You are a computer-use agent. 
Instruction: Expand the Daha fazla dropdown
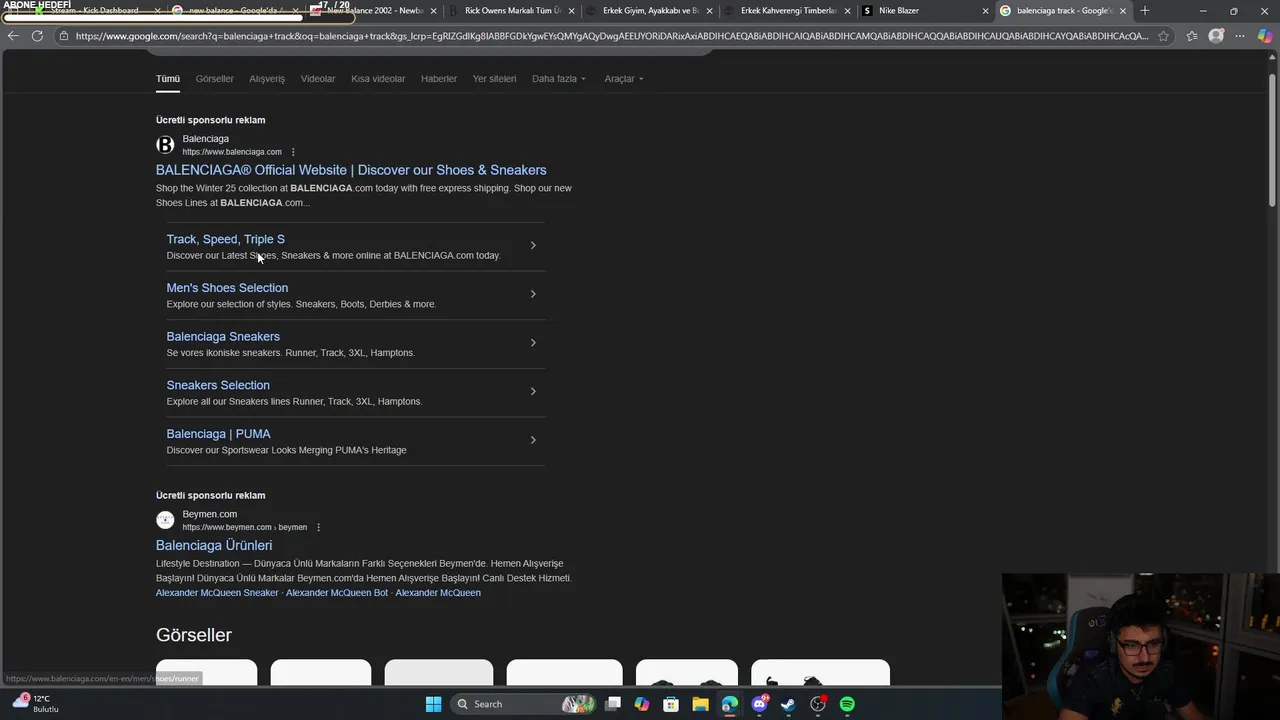pos(559,79)
